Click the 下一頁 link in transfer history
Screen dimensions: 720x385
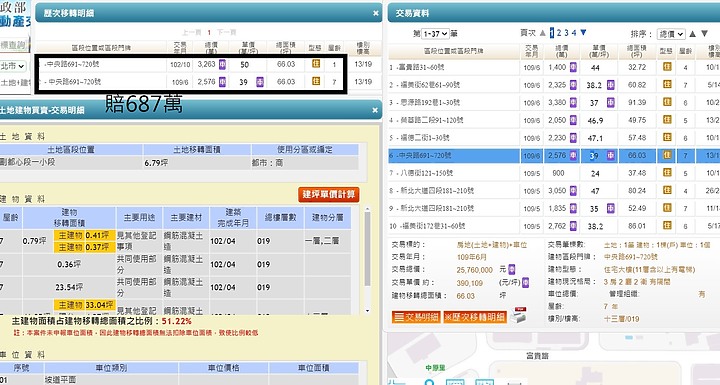point(227,32)
